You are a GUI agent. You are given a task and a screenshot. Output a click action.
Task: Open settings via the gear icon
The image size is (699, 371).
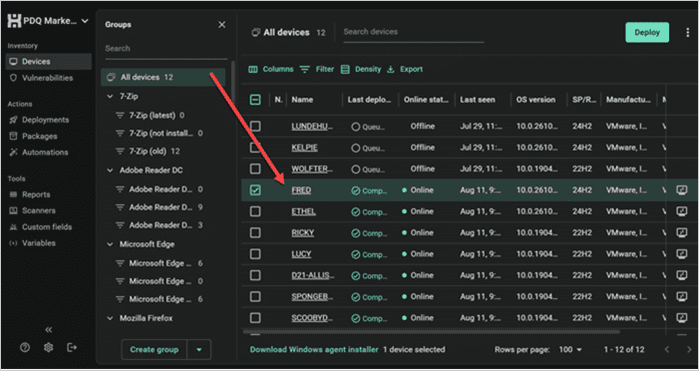point(49,347)
